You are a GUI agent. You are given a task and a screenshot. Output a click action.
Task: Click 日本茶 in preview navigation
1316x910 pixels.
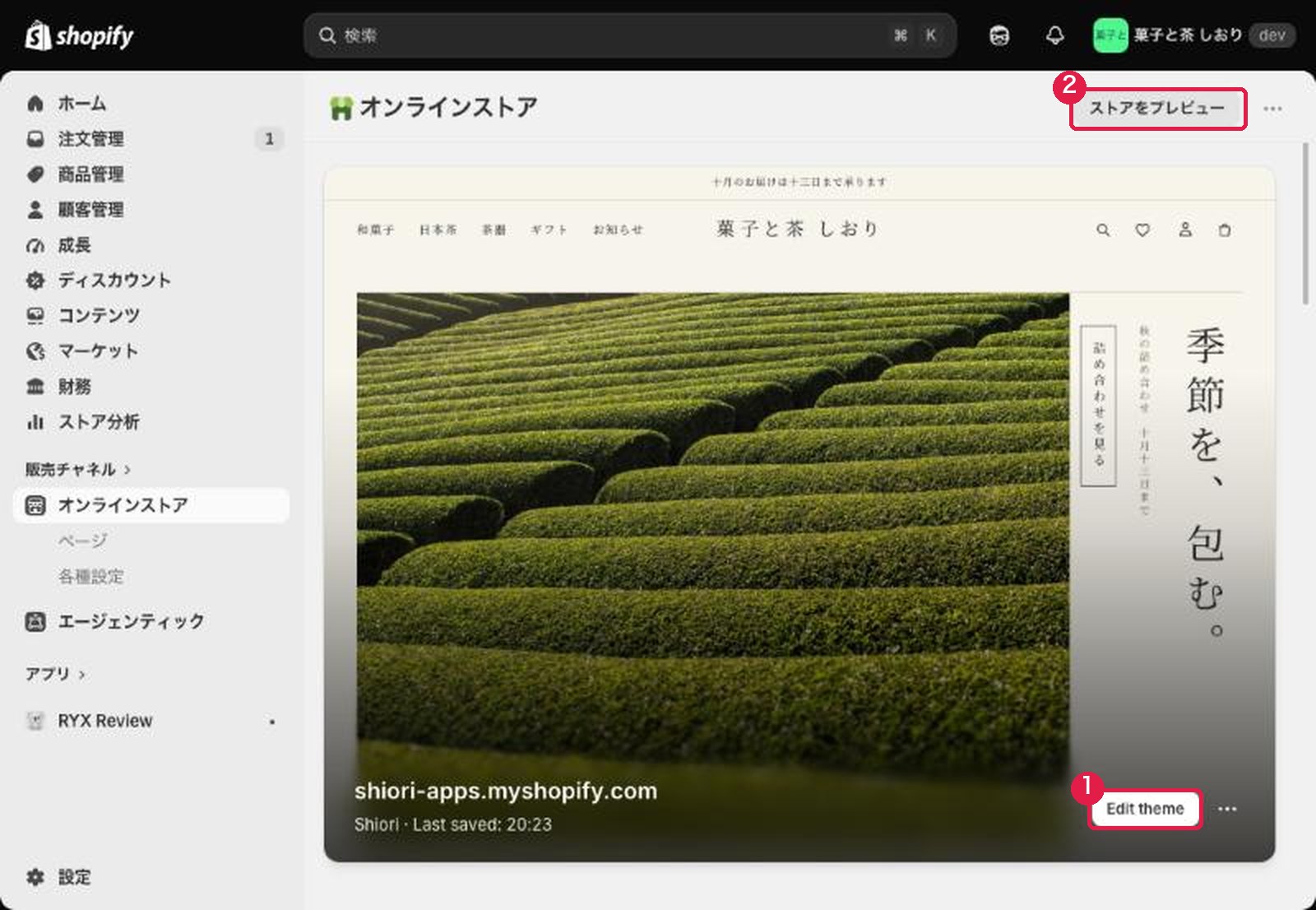(x=438, y=230)
